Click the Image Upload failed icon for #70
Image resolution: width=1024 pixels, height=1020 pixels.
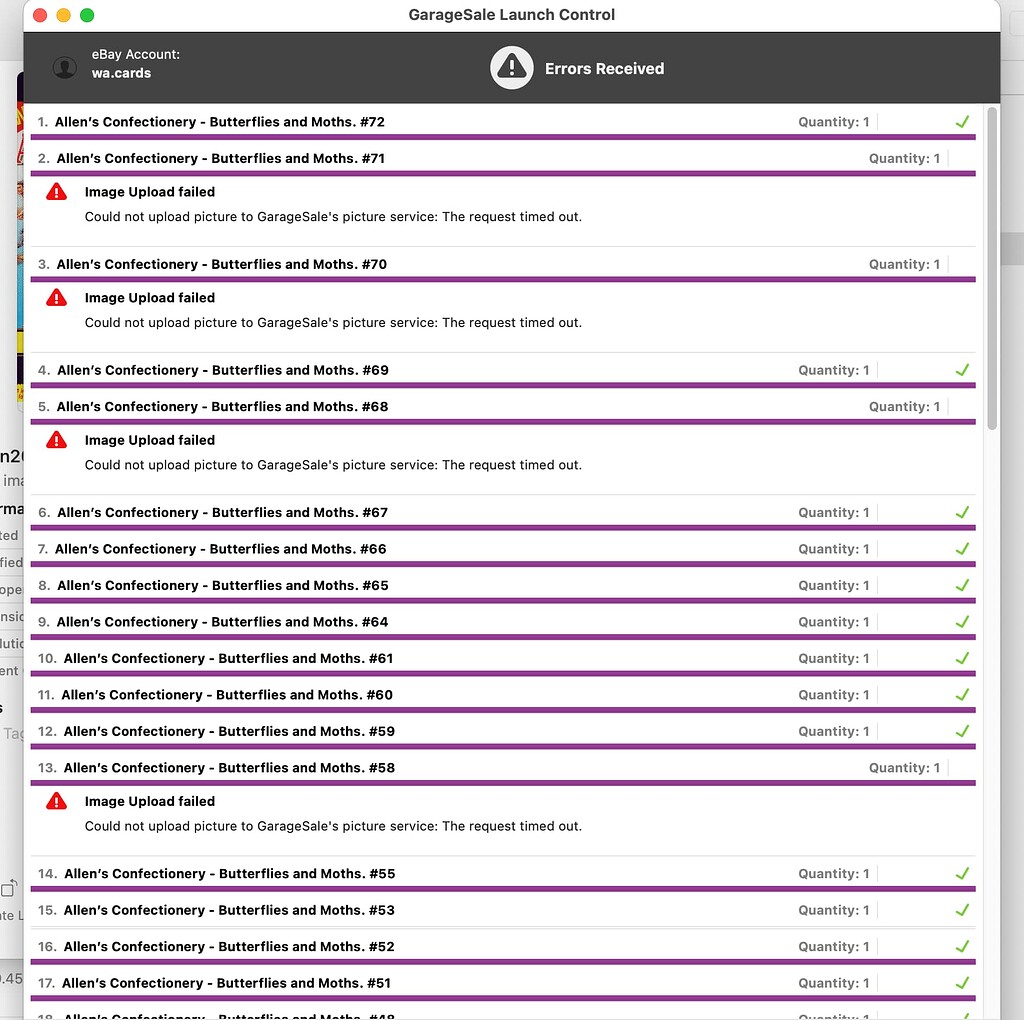click(55, 297)
